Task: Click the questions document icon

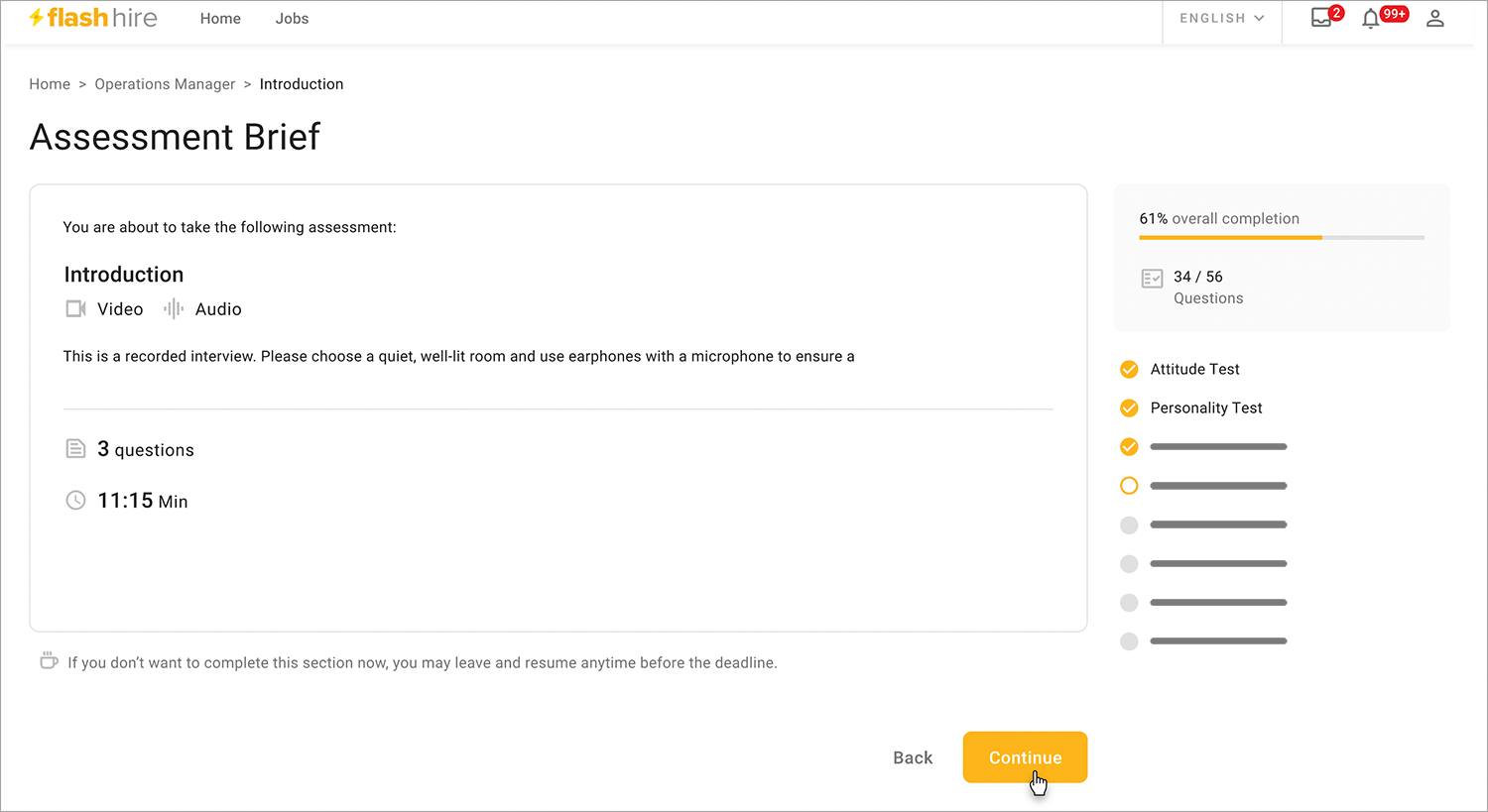Action: [x=75, y=449]
